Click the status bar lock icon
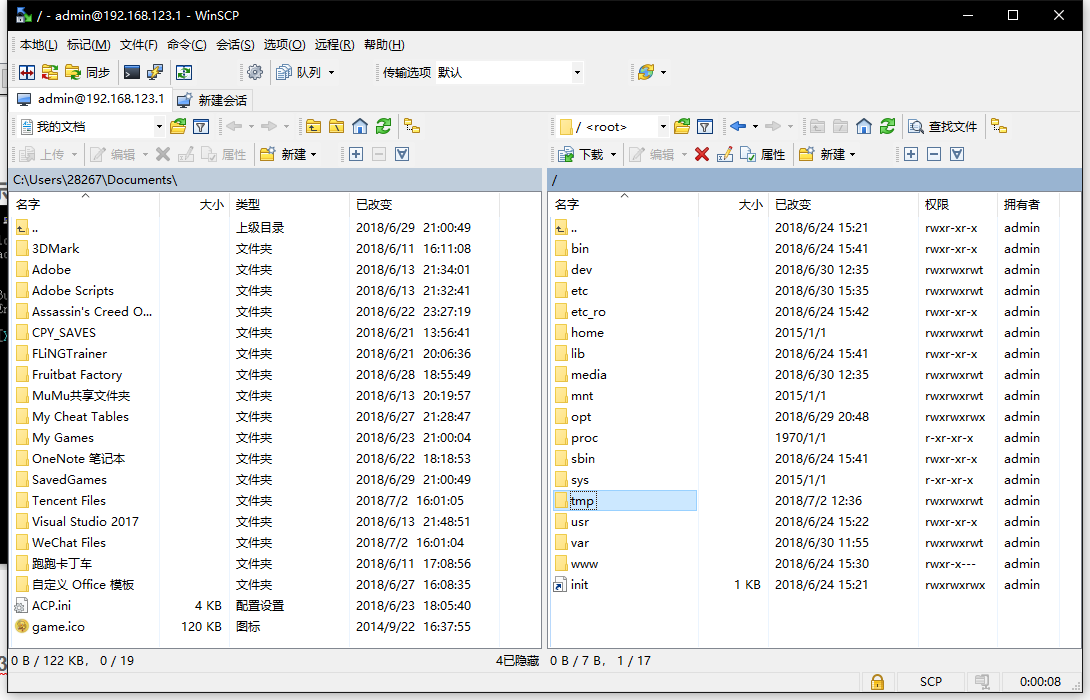The image size is (1090, 700). tap(877, 682)
